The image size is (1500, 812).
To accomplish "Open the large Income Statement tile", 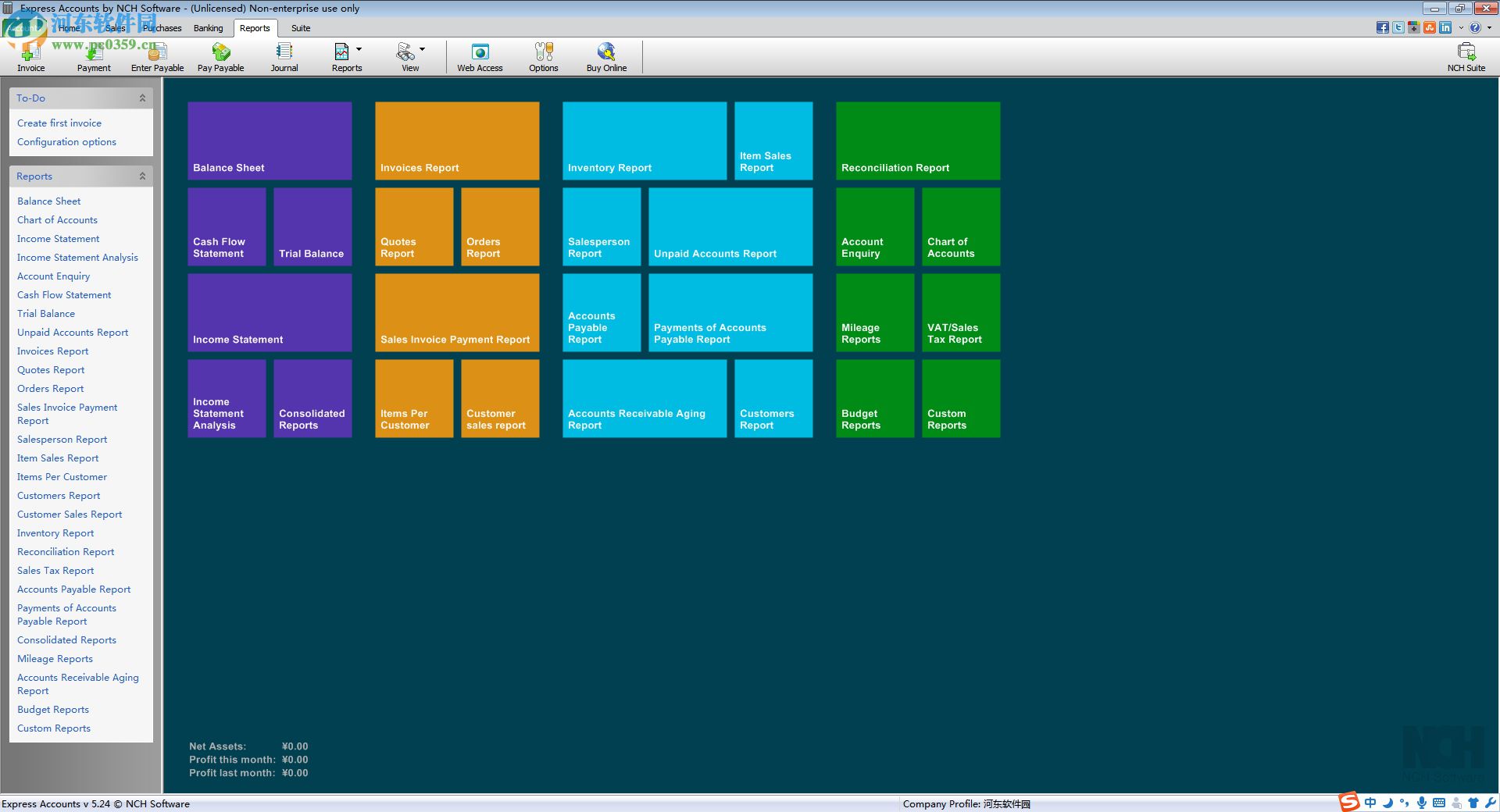I will [270, 312].
